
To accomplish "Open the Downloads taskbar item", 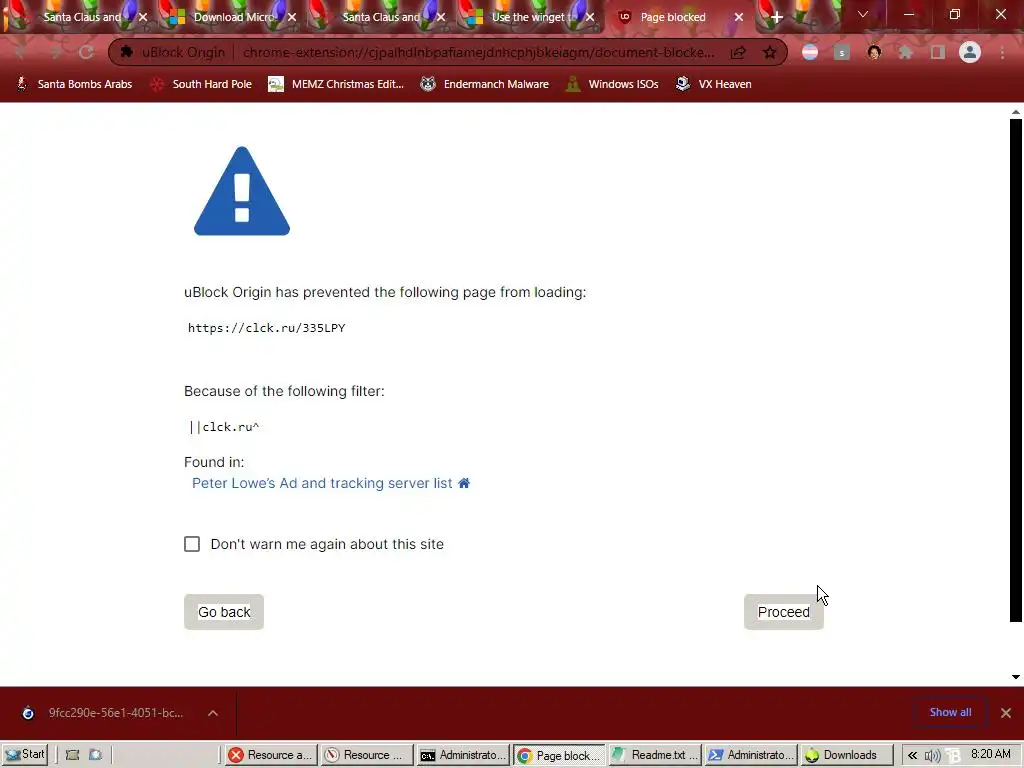I will pos(846,755).
